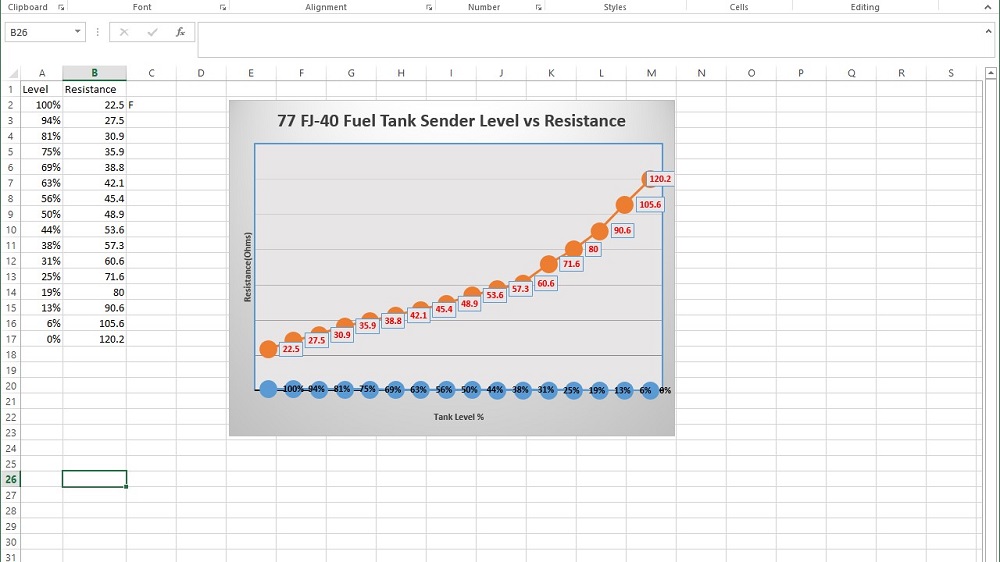The height and width of the screenshot is (562, 1000).
Task: Open the Clipboard group dialog launcher
Action: tap(61, 7)
